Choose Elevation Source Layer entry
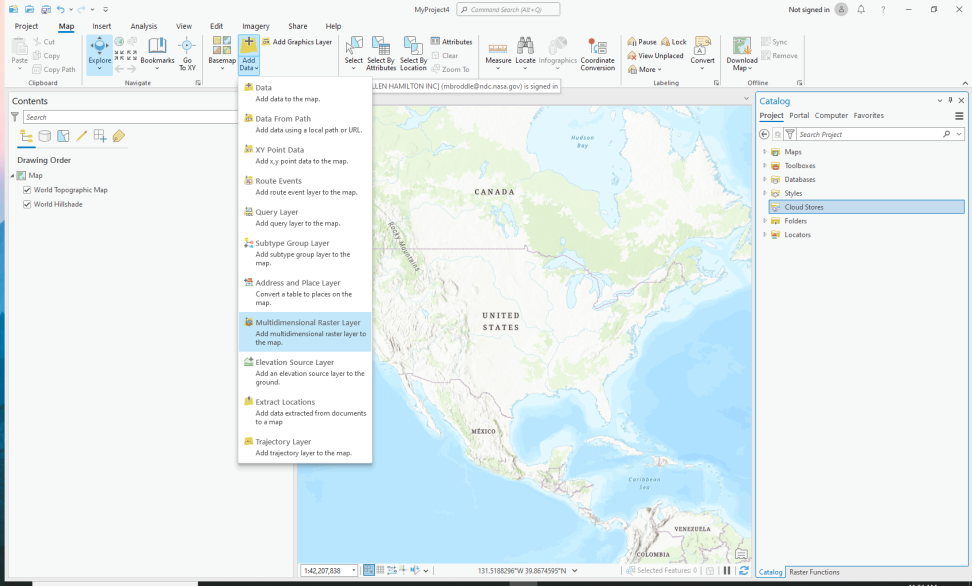This screenshot has width=972, height=586. tap(305, 371)
